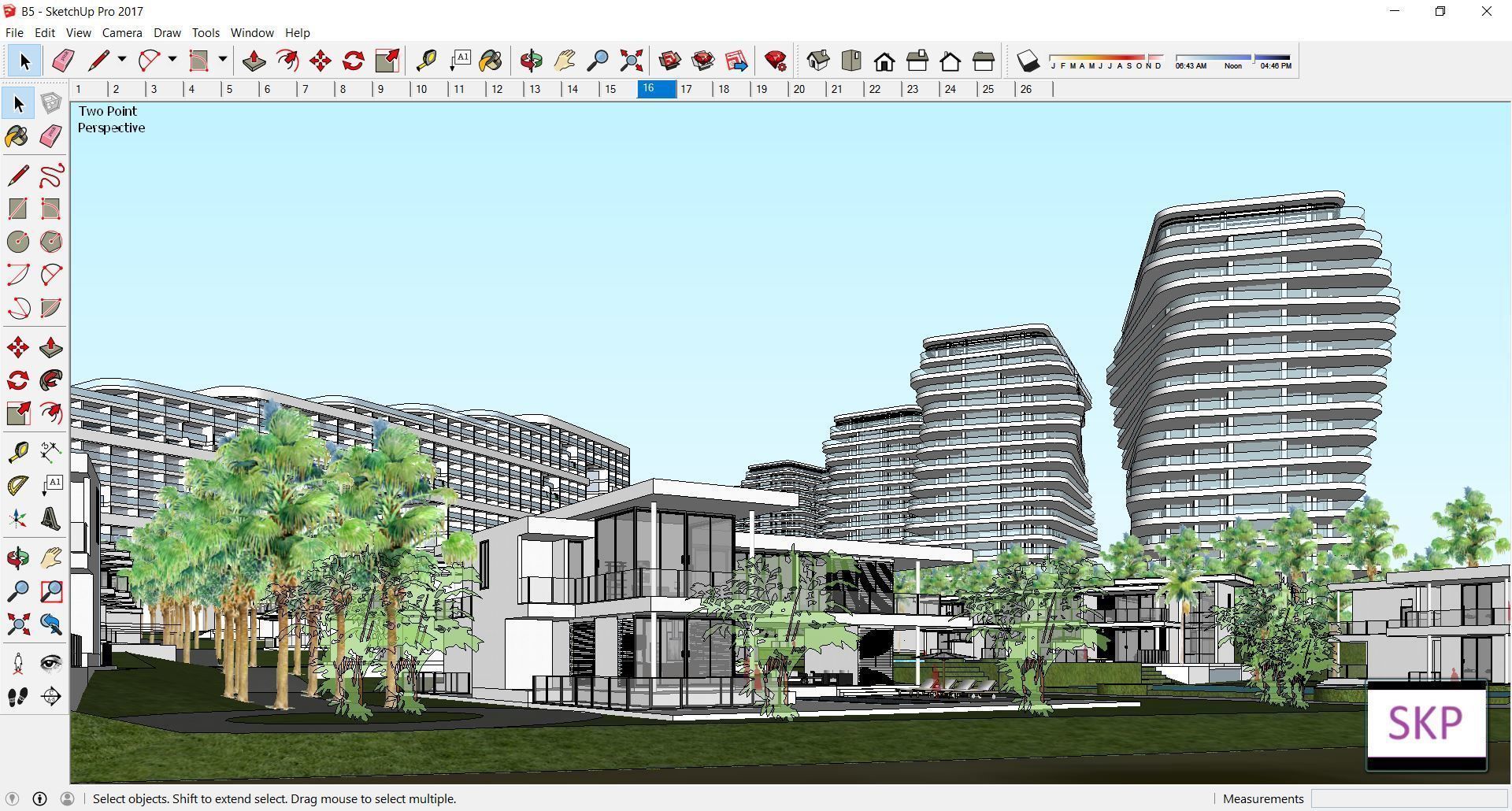Select the Tape Measure tool in top toolbar
Screen dimensions: 1512x811
click(426, 61)
